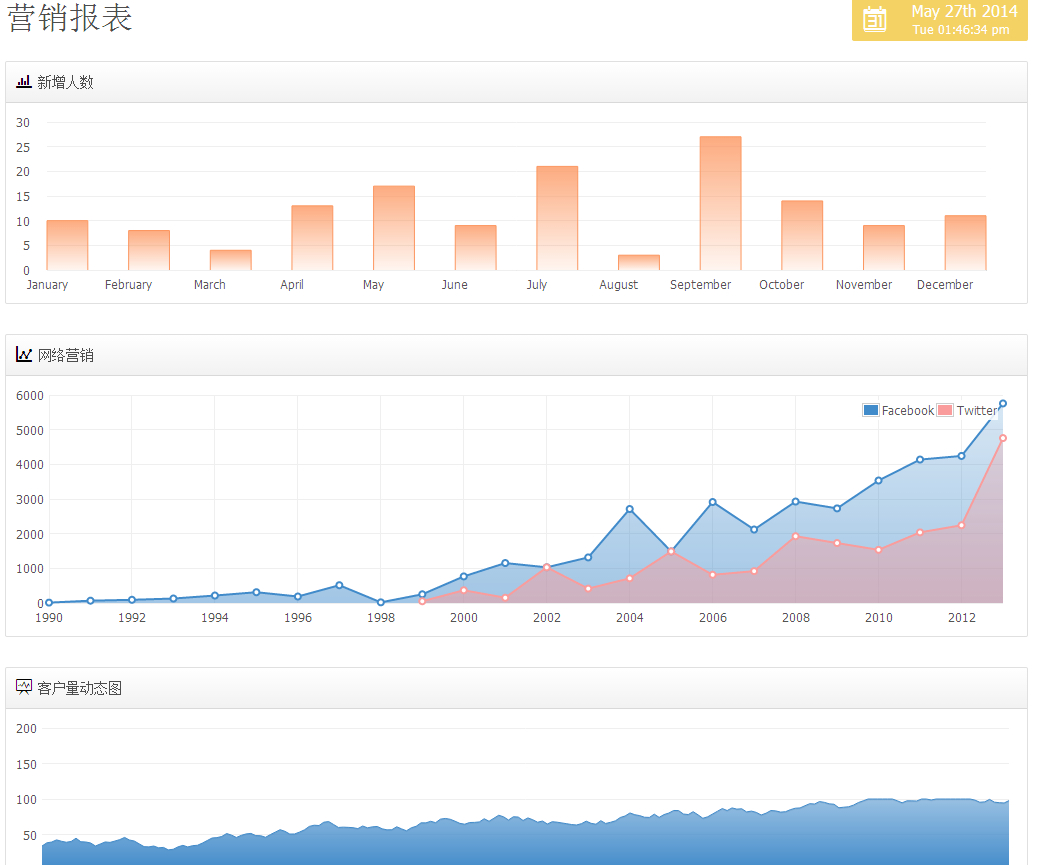This screenshot has width=1039, height=865.
Task: Click the May bar in the bar chart
Action: [x=394, y=228]
